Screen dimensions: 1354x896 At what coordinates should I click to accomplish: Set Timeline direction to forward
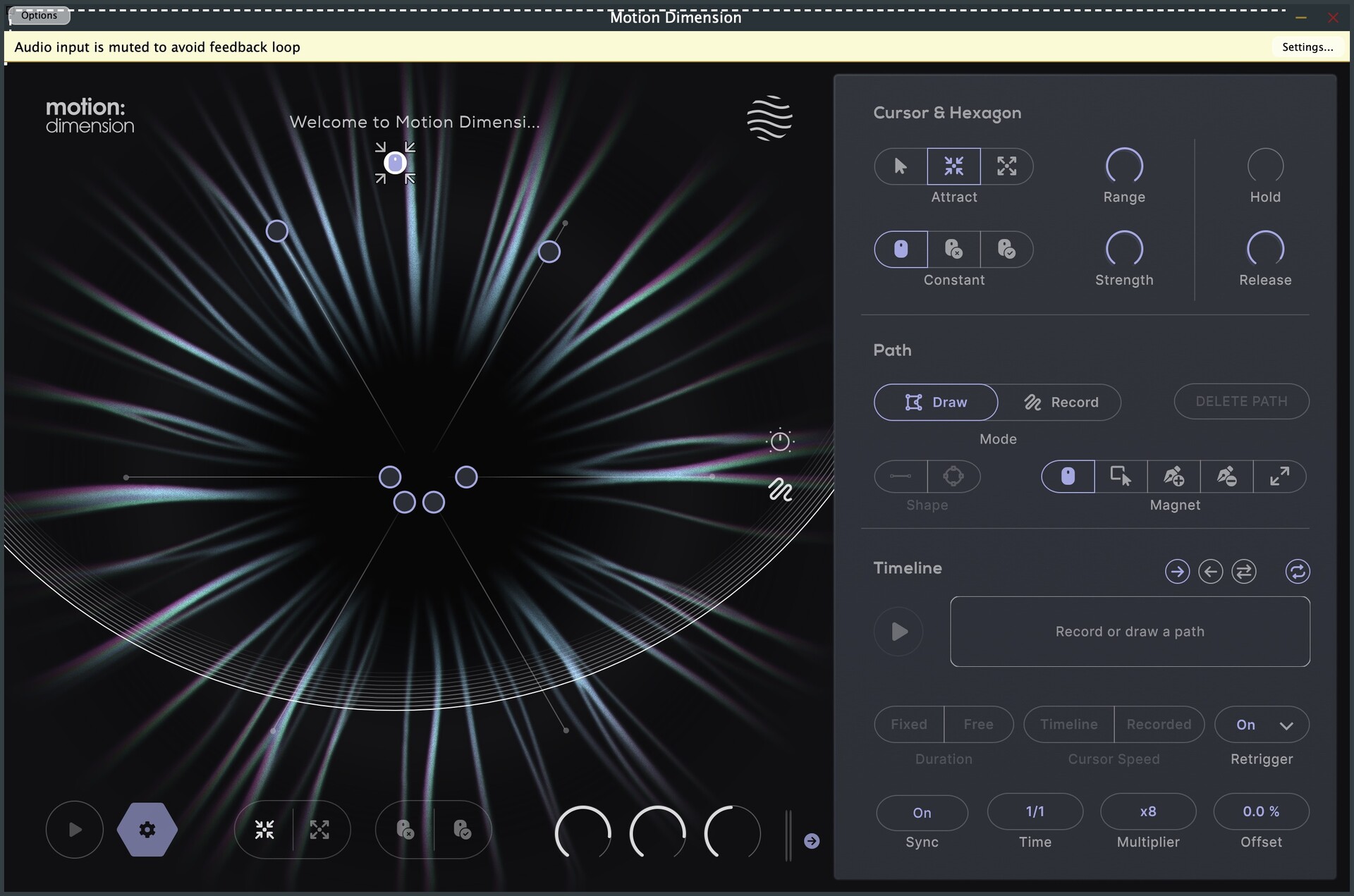1177,571
